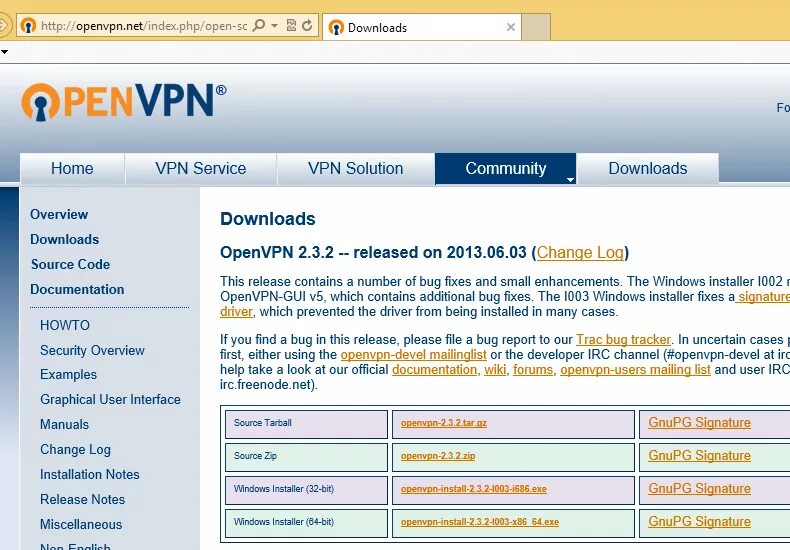Toggle the compatibility view icon
This screenshot has height=550, width=790.
tap(291, 25)
